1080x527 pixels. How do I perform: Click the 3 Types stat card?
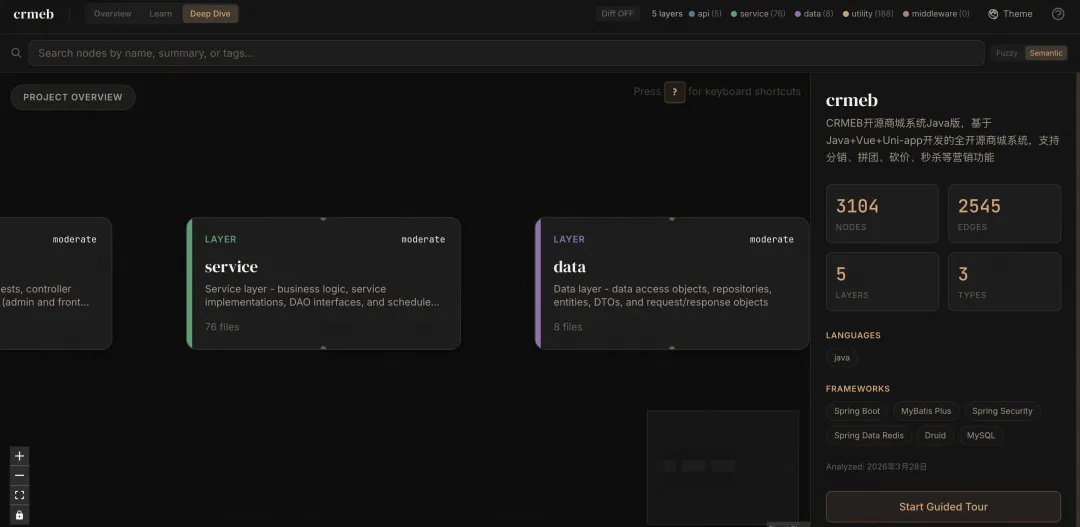coord(1004,282)
